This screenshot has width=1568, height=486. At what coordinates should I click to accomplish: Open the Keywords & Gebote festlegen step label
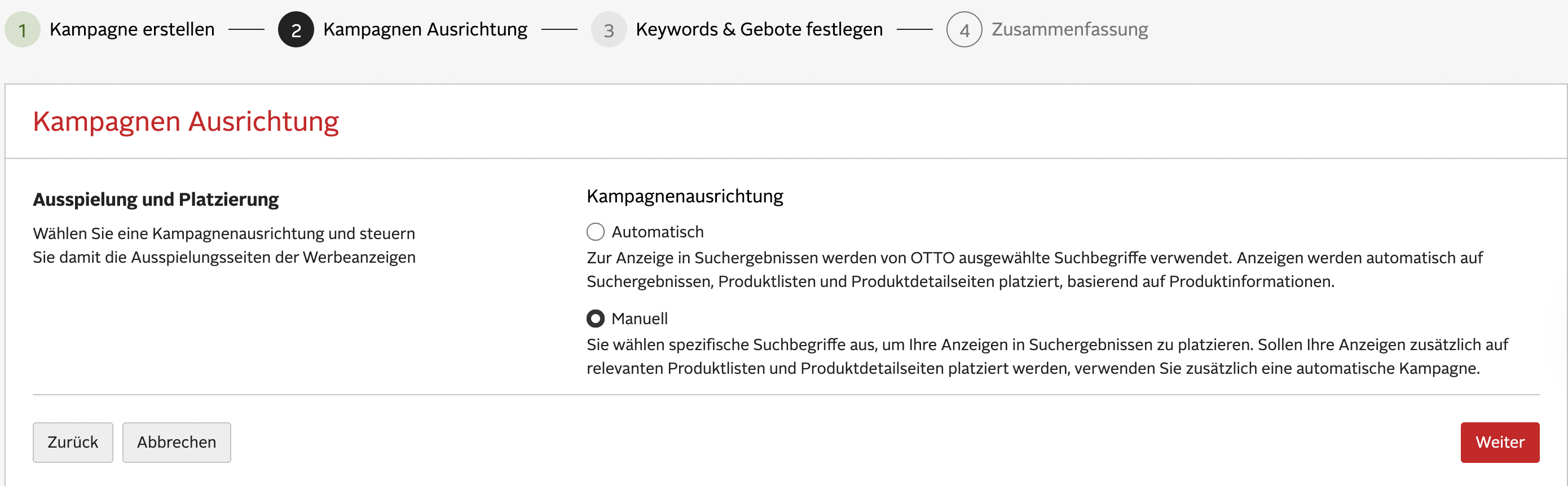click(x=759, y=29)
